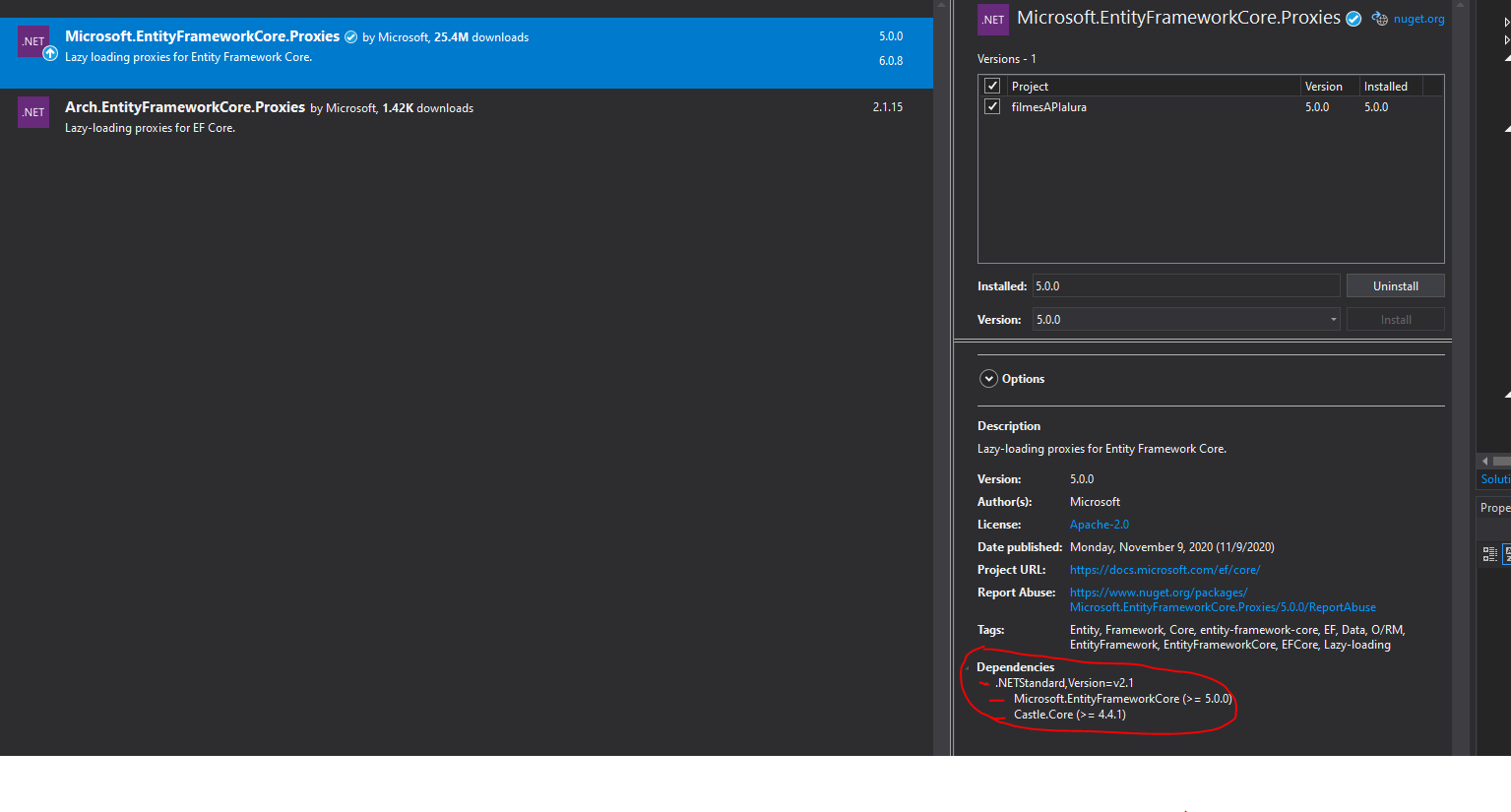Viewport: 1511px width, 812px height.
Task: Click the .NET logo in the details pane header
Action: point(993,19)
